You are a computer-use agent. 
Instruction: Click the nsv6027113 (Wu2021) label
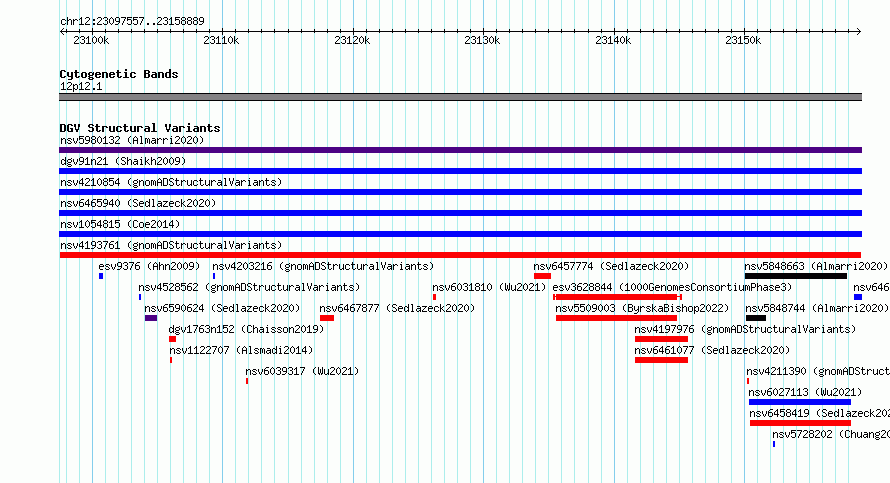click(x=805, y=392)
